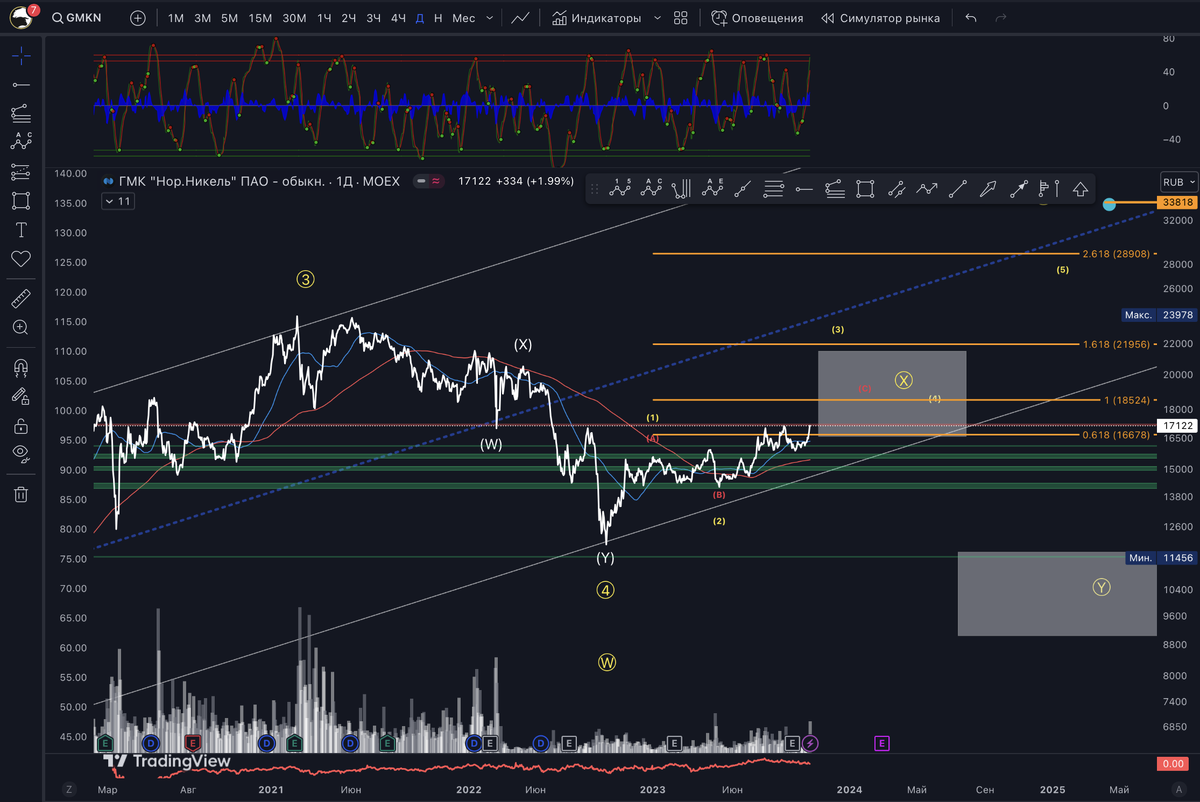
Task: Grab the floating toolbar drag handle
Action: pos(595,187)
